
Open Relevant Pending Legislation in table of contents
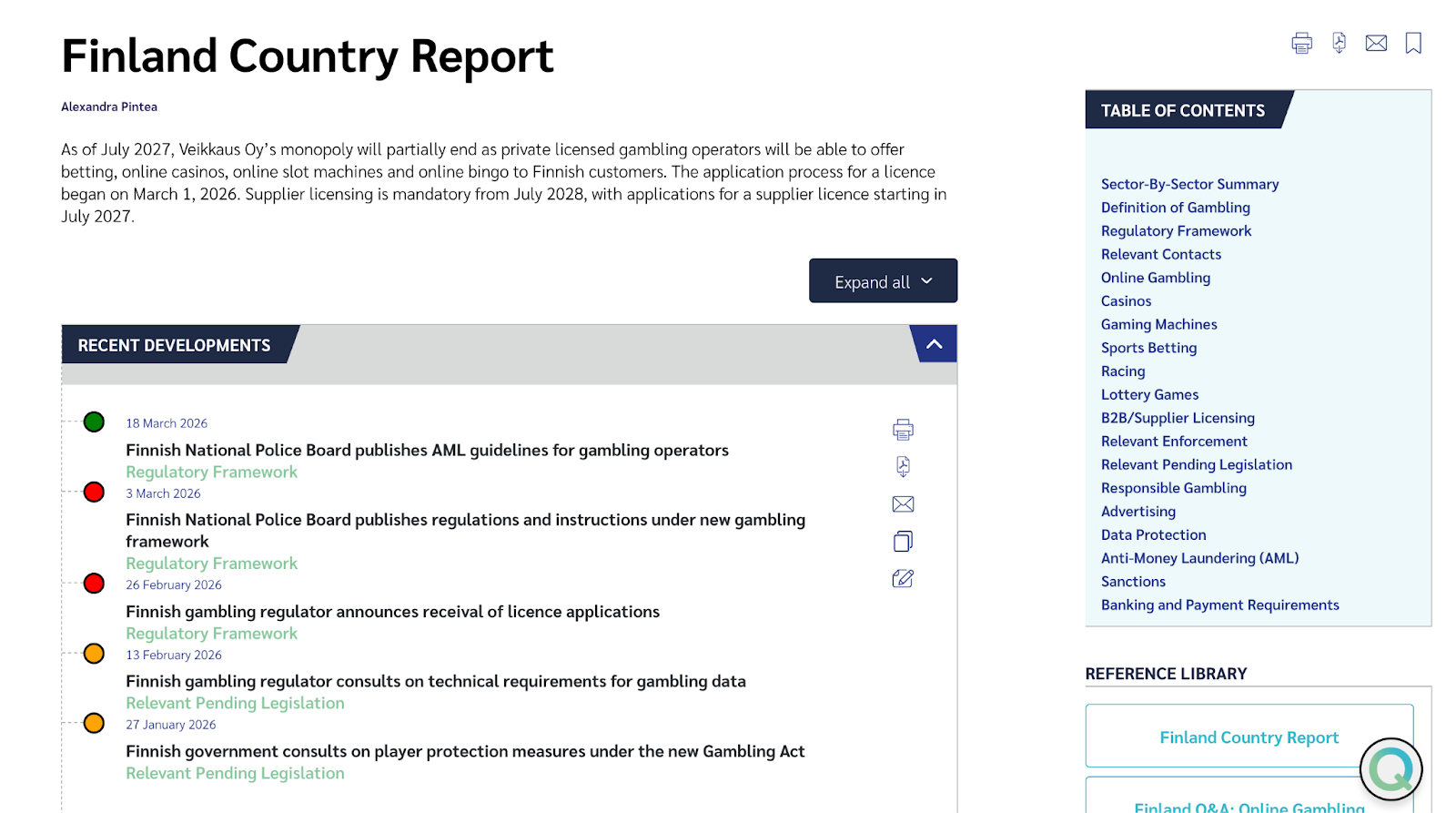1197,464
